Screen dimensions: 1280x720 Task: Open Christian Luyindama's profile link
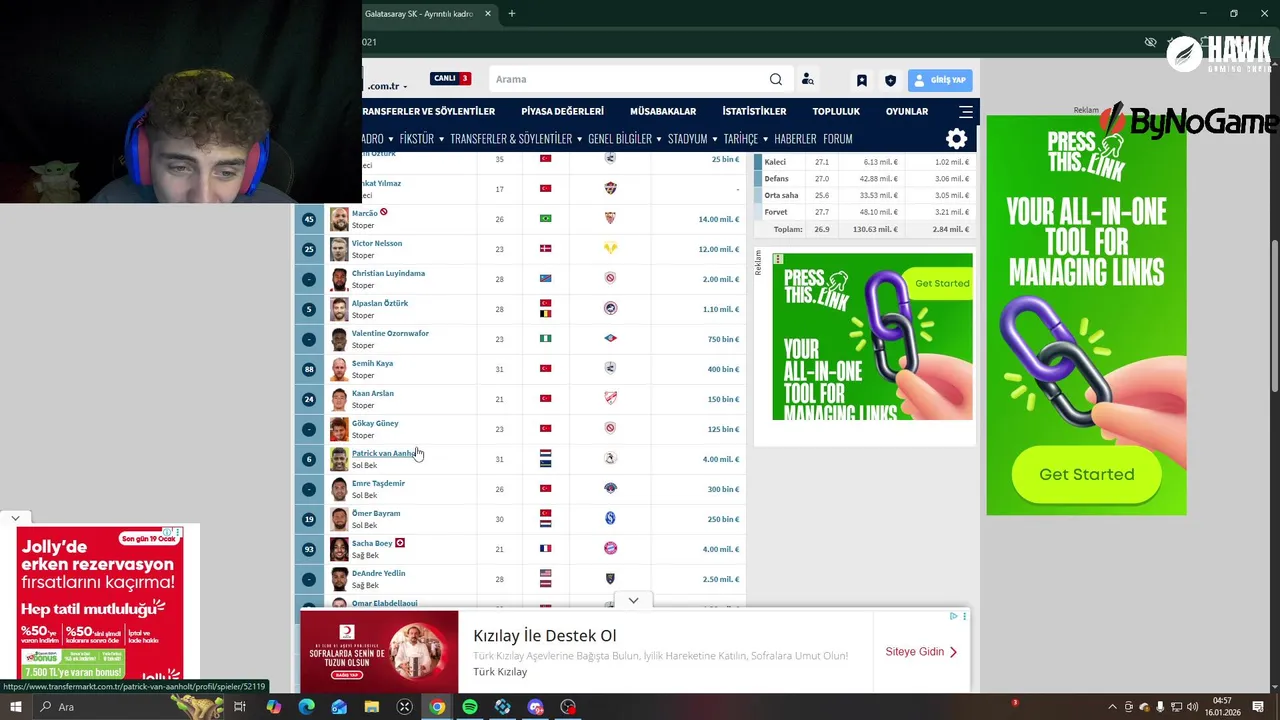(x=388, y=273)
